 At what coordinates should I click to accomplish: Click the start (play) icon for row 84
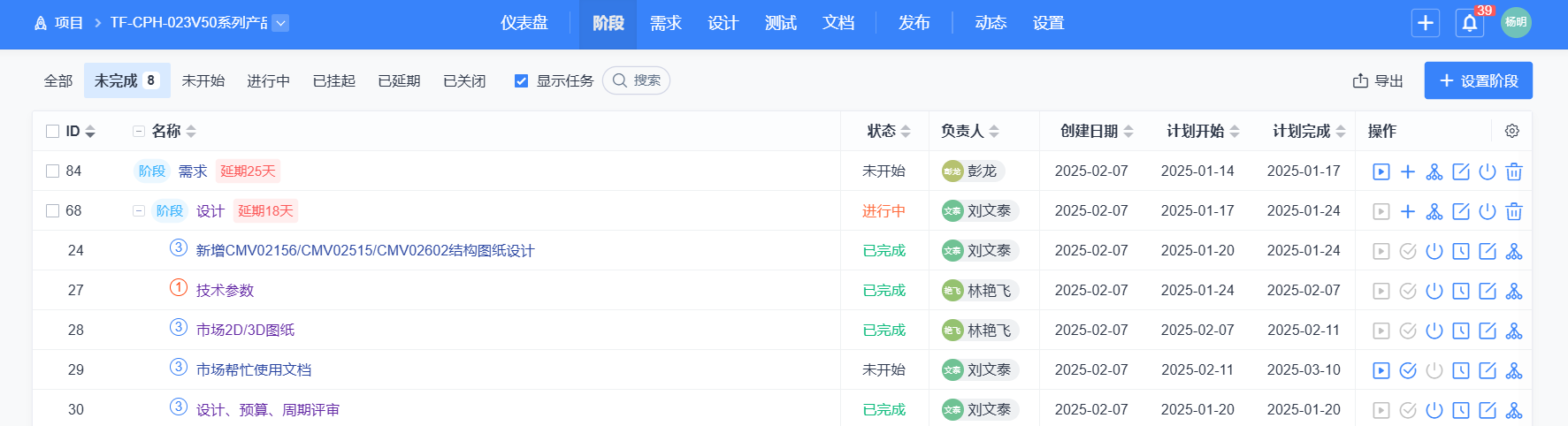1381,171
